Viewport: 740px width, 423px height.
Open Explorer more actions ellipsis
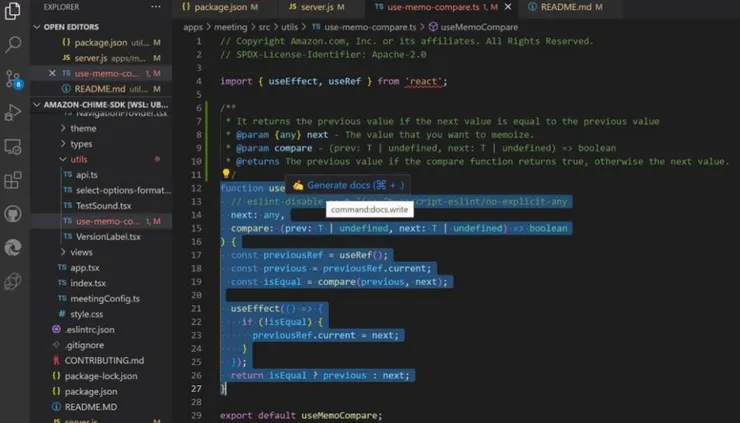156,7
